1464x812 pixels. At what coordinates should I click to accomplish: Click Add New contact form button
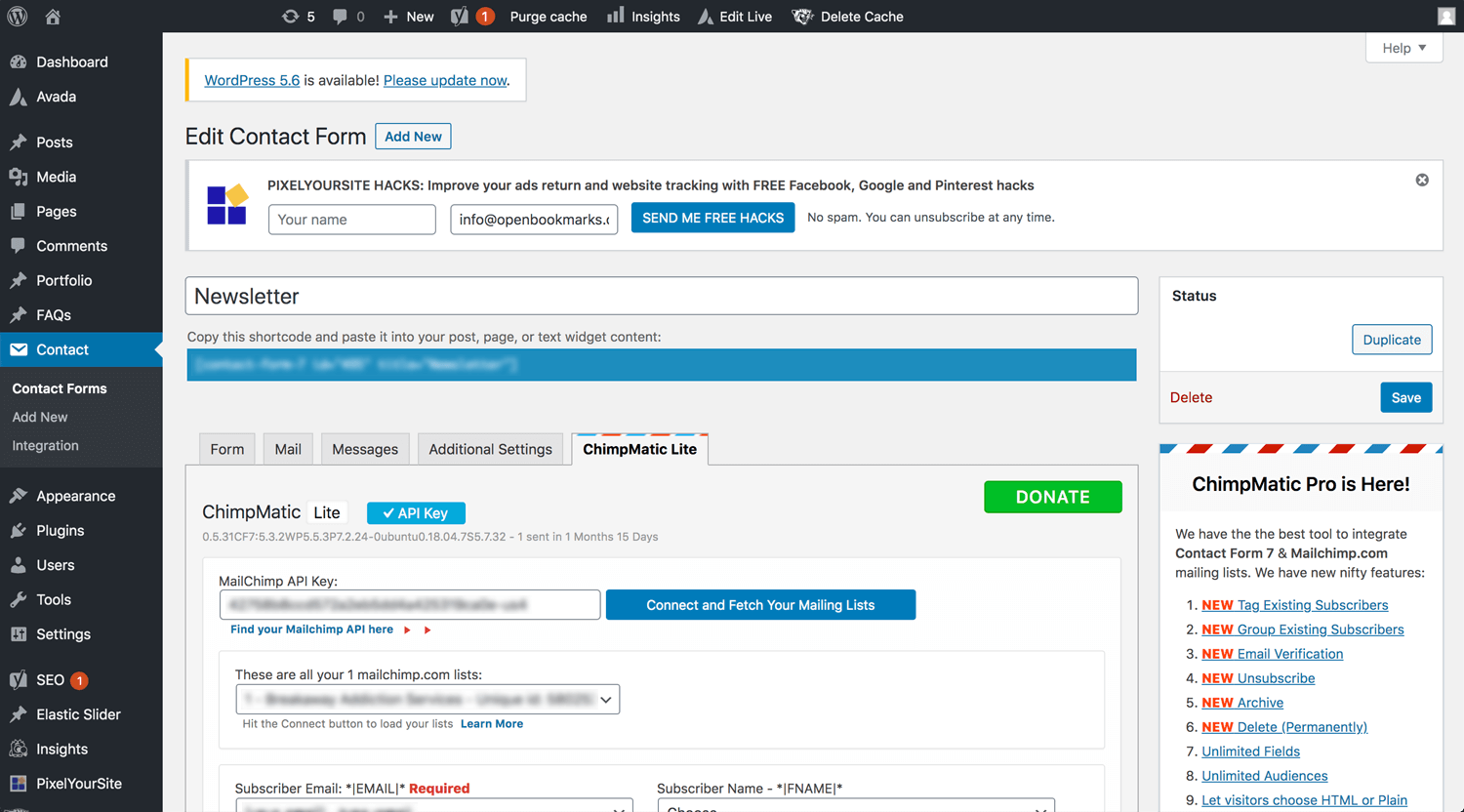(413, 137)
